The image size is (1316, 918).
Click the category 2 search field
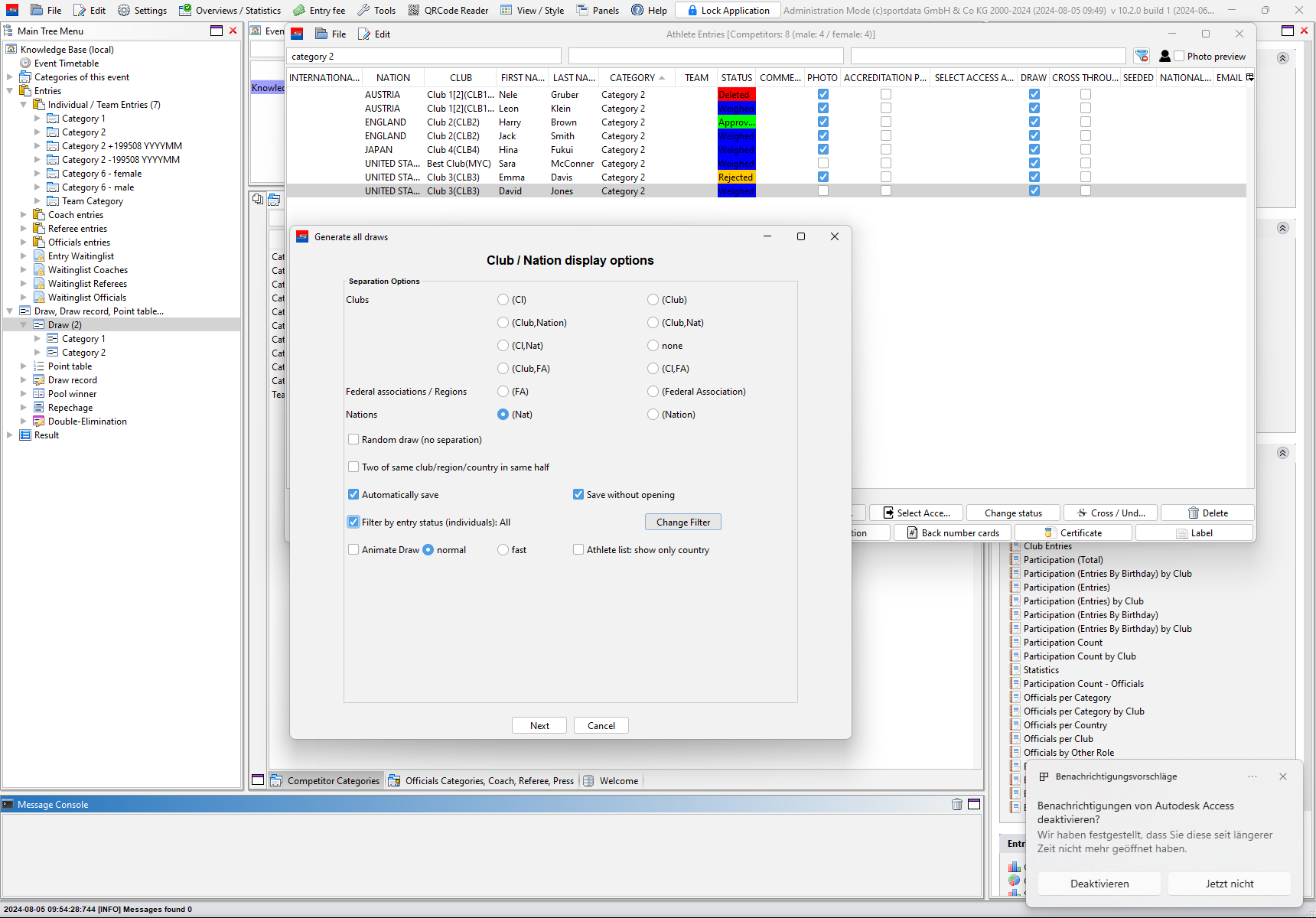pos(424,56)
